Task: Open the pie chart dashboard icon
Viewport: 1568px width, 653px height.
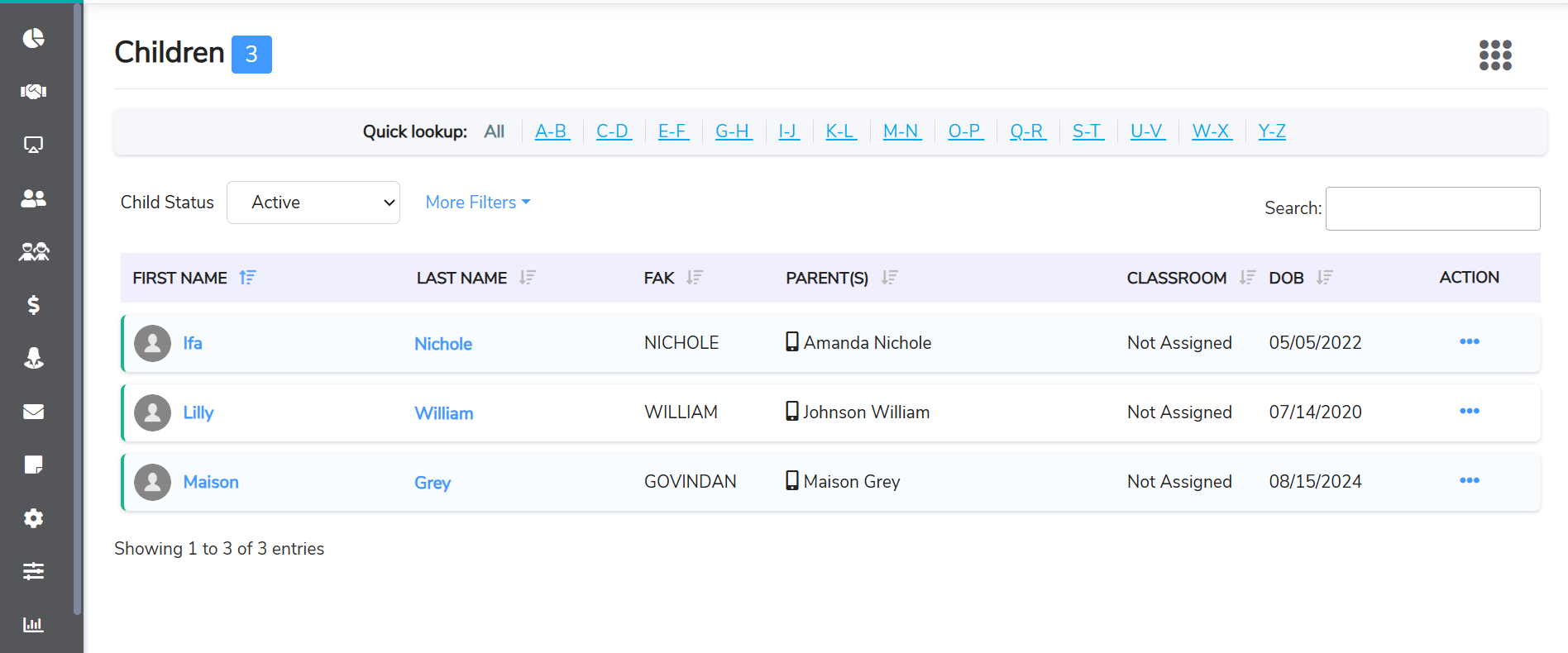Action: click(x=33, y=38)
